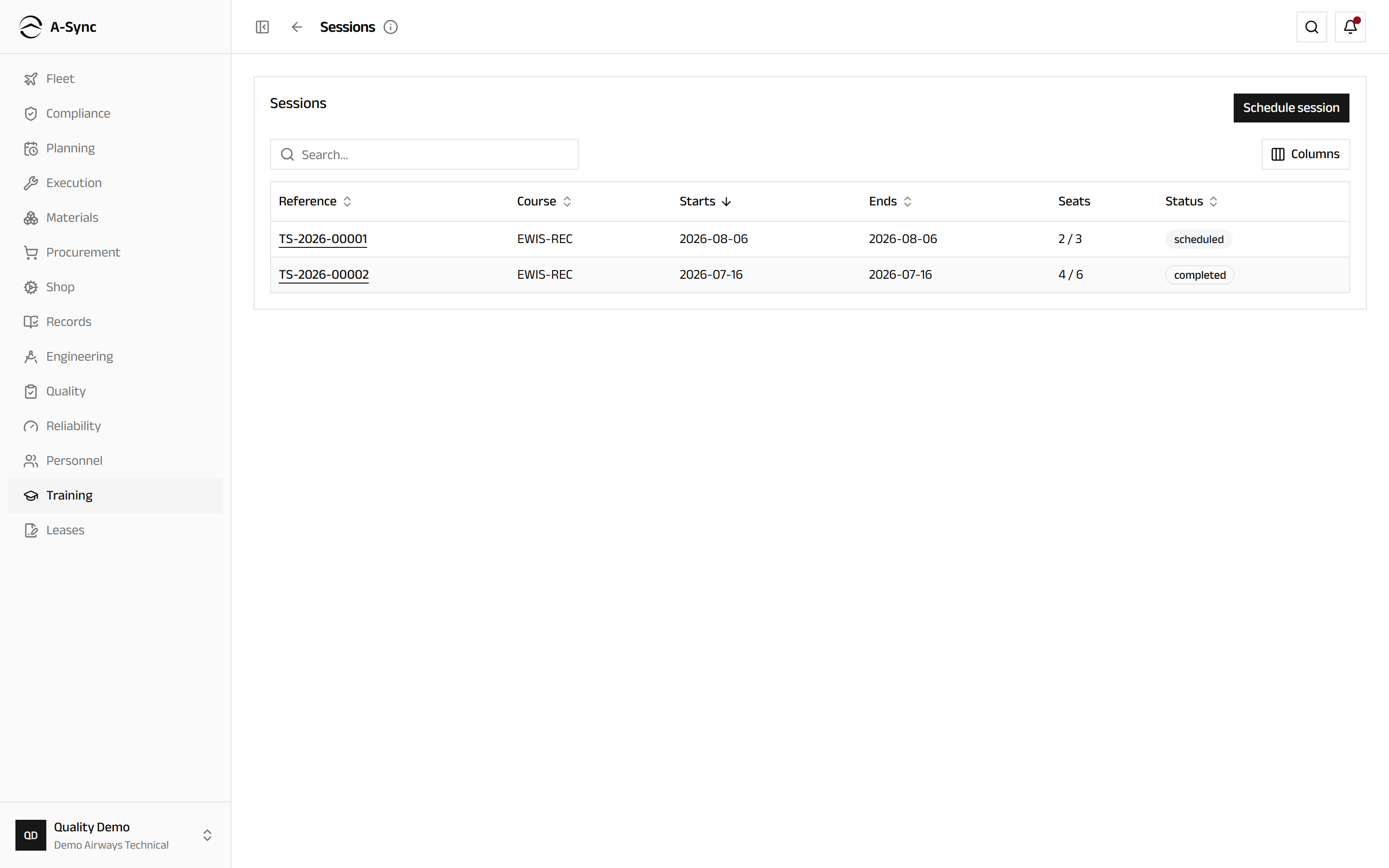Open global search magnifier icon

[1311, 27]
